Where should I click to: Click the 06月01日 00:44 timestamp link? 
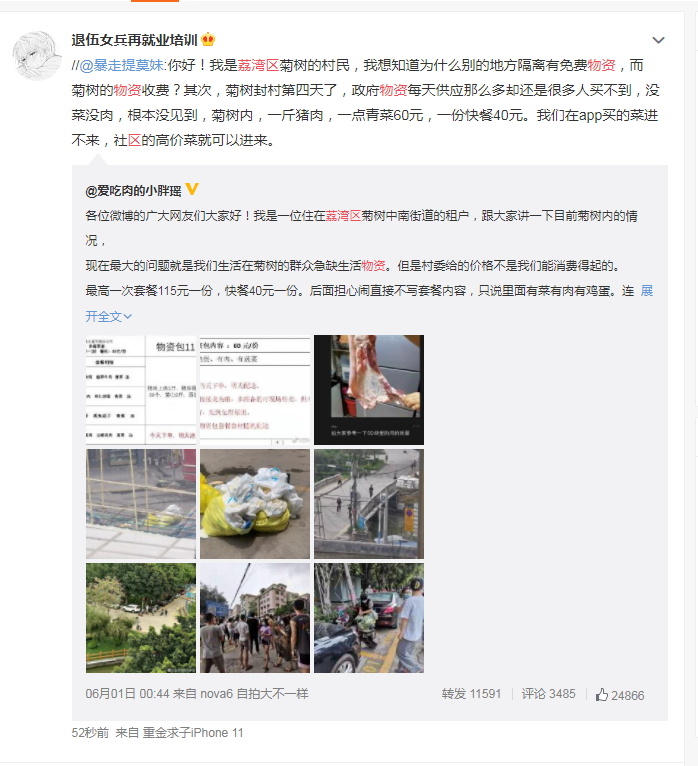click(x=127, y=694)
